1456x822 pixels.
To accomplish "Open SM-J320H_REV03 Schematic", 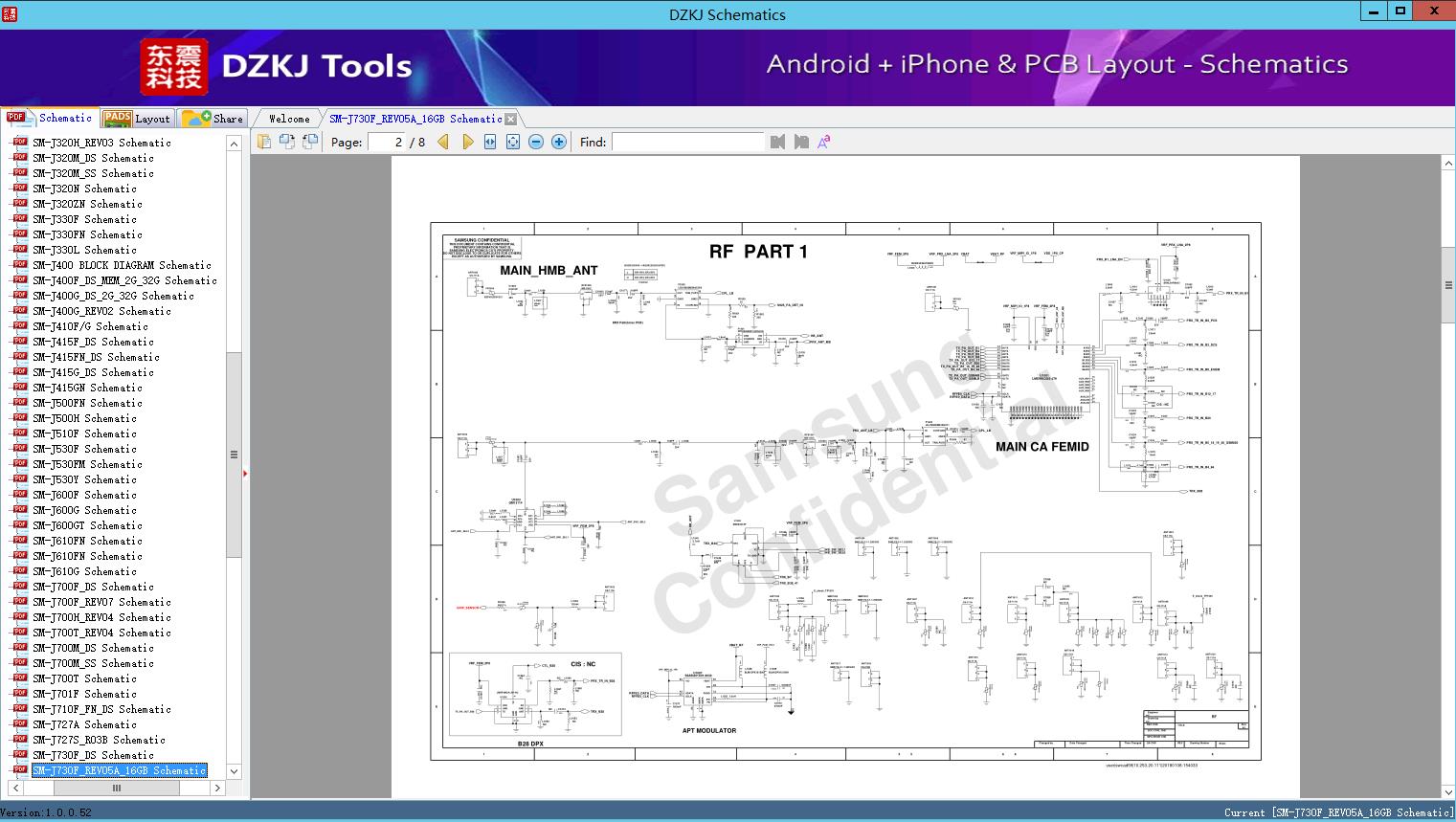I will coord(101,143).
